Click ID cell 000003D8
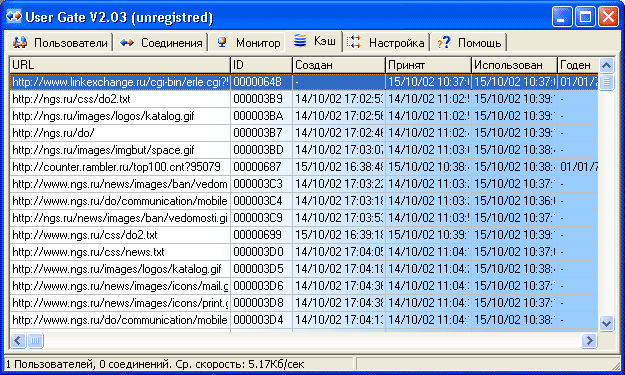 coord(261,303)
